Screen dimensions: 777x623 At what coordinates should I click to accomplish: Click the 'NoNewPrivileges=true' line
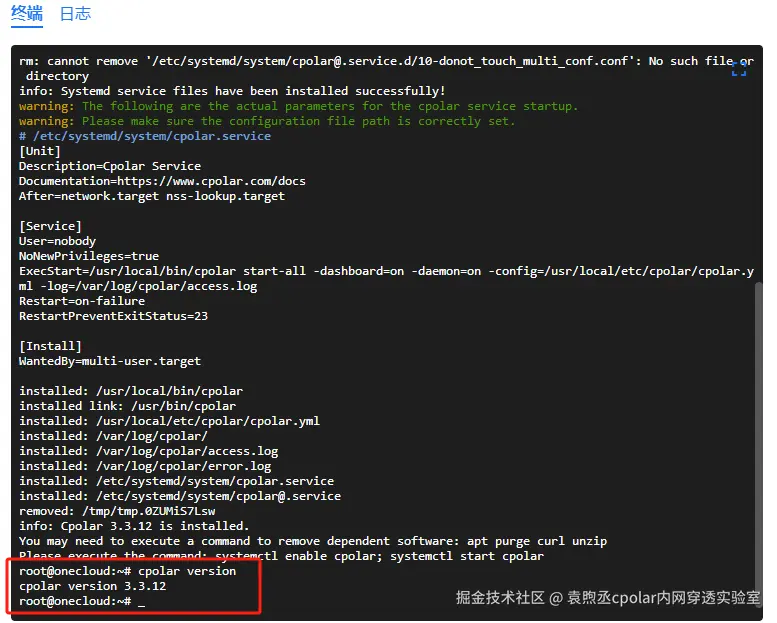click(x=89, y=256)
